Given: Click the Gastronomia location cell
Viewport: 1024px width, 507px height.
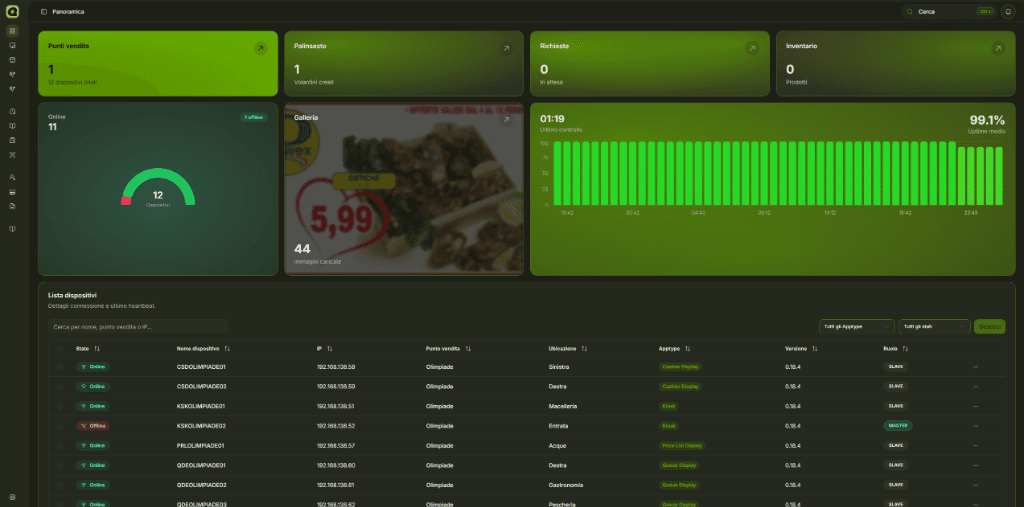Looking at the screenshot, I should pos(566,485).
